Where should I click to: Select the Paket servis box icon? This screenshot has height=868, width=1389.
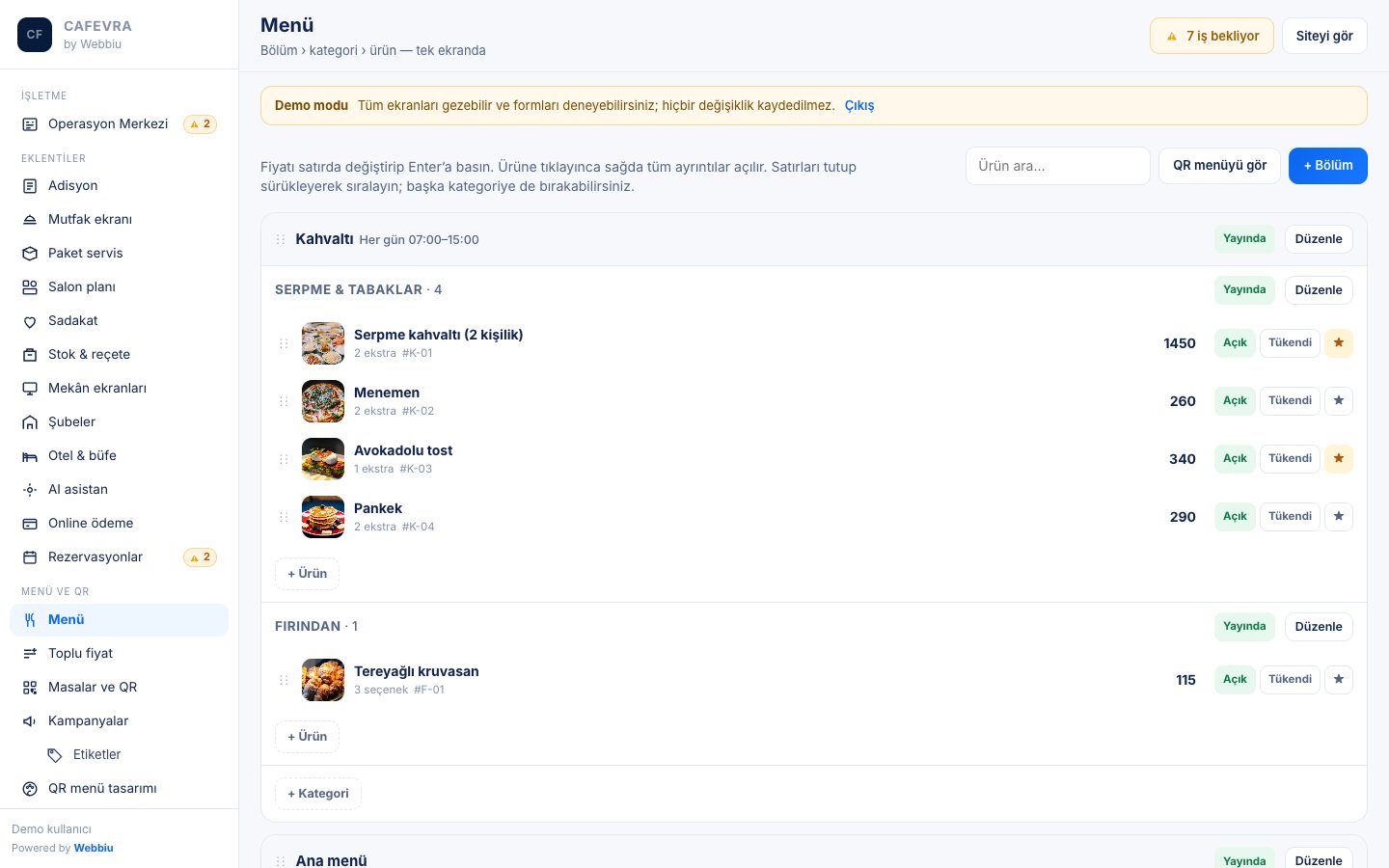pyautogui.click(x=30, y=254)
